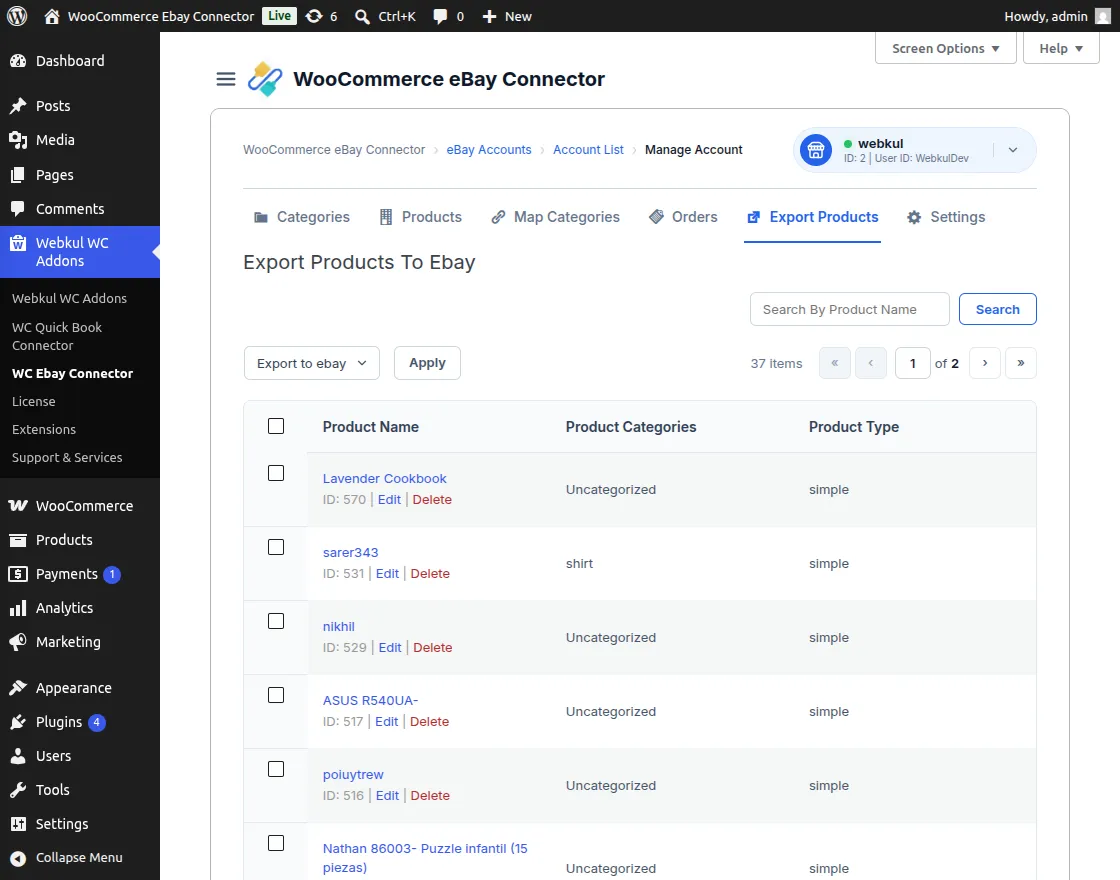Viewport: 1120px width, 880px height.
Task: Open eBay Accounts breadcrumb link
Action: (x=489, y=150)
